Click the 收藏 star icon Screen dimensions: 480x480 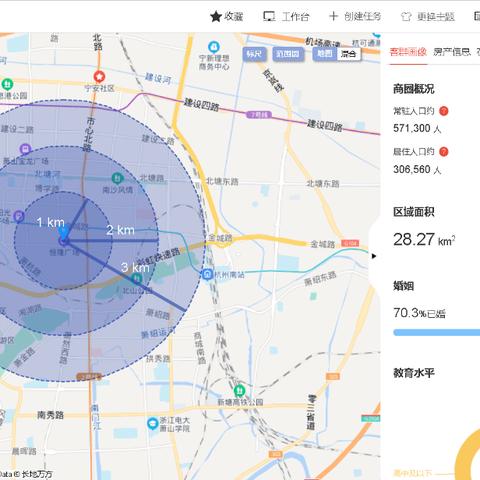click(216, 16)
